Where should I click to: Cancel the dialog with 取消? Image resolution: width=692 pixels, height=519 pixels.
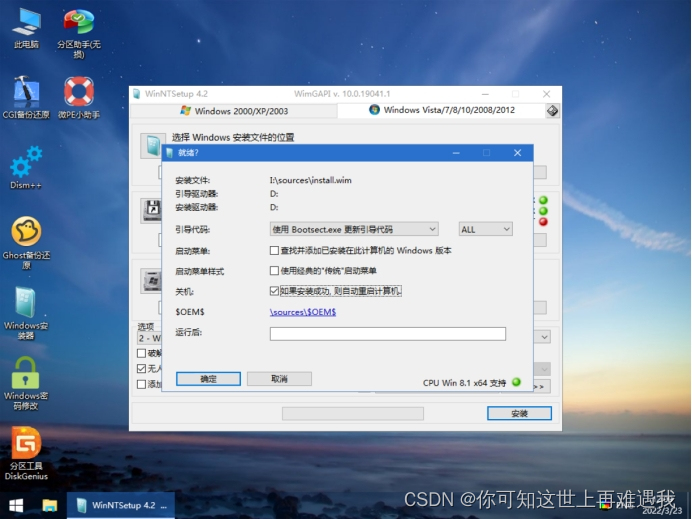[279, 379]
